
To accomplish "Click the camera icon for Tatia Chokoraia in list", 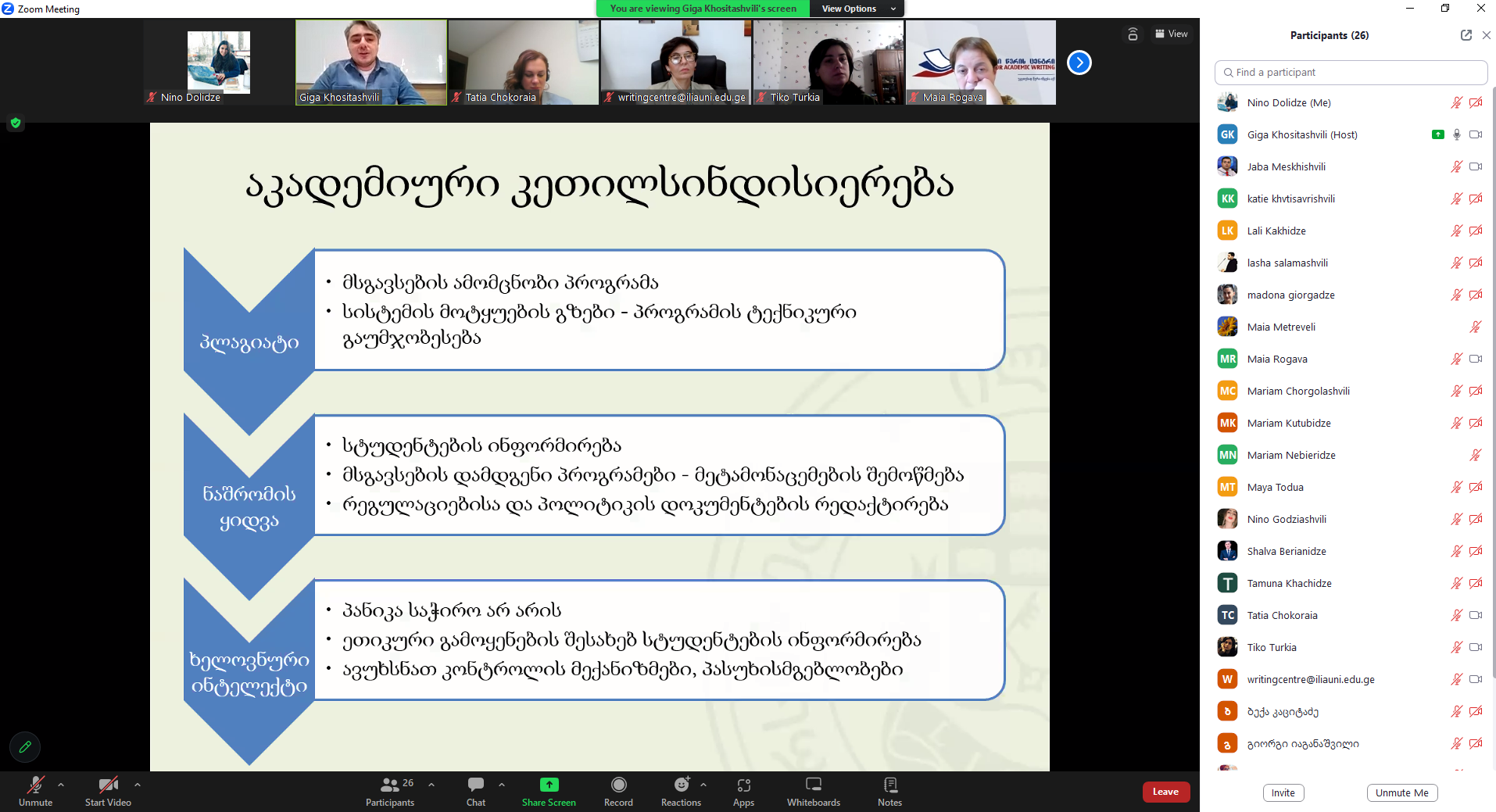I will pyautogui.click(x=1476, y=615).
